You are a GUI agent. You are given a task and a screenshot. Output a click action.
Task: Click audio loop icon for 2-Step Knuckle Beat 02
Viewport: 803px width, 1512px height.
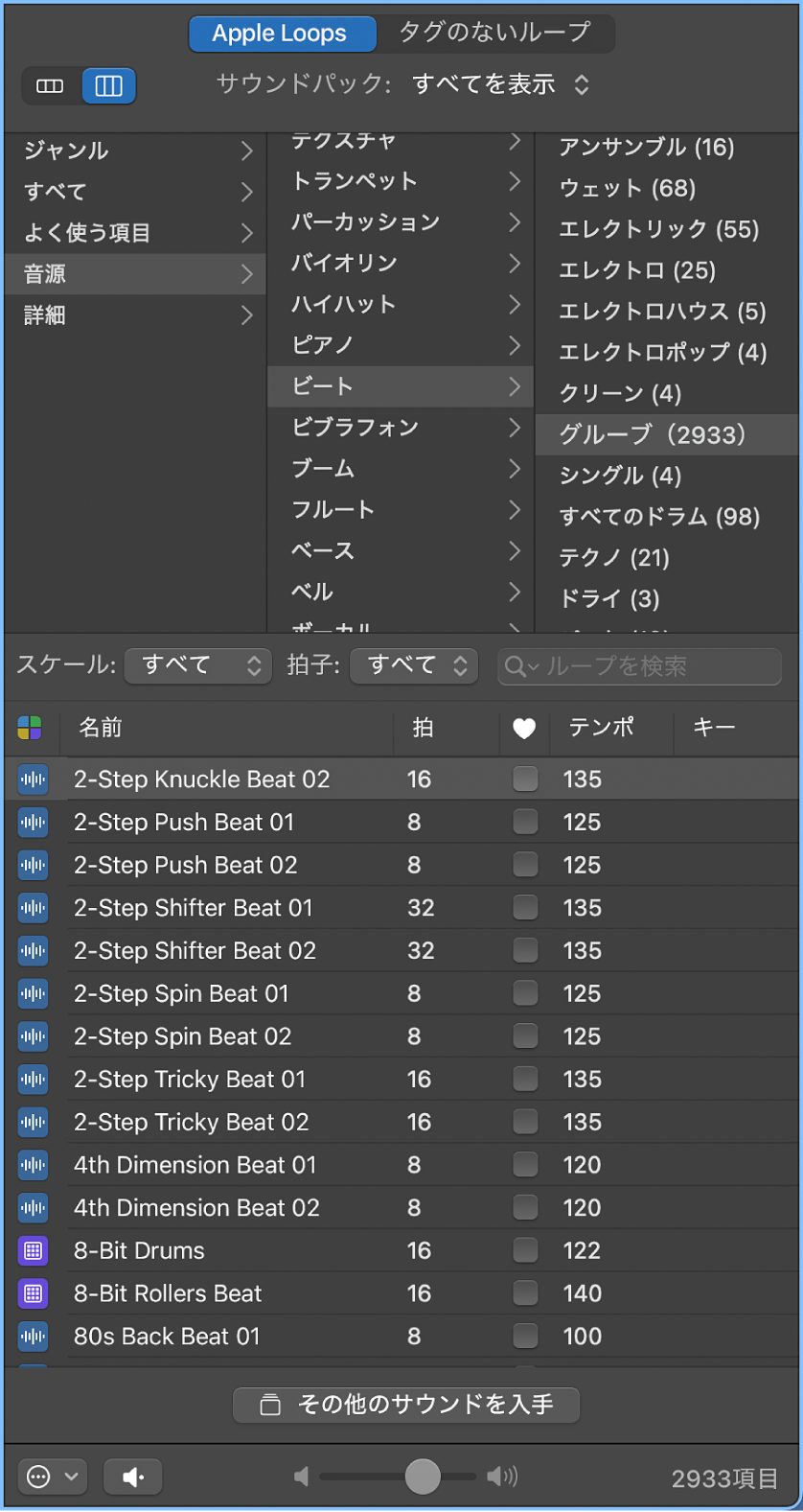(x=33, y=779)
